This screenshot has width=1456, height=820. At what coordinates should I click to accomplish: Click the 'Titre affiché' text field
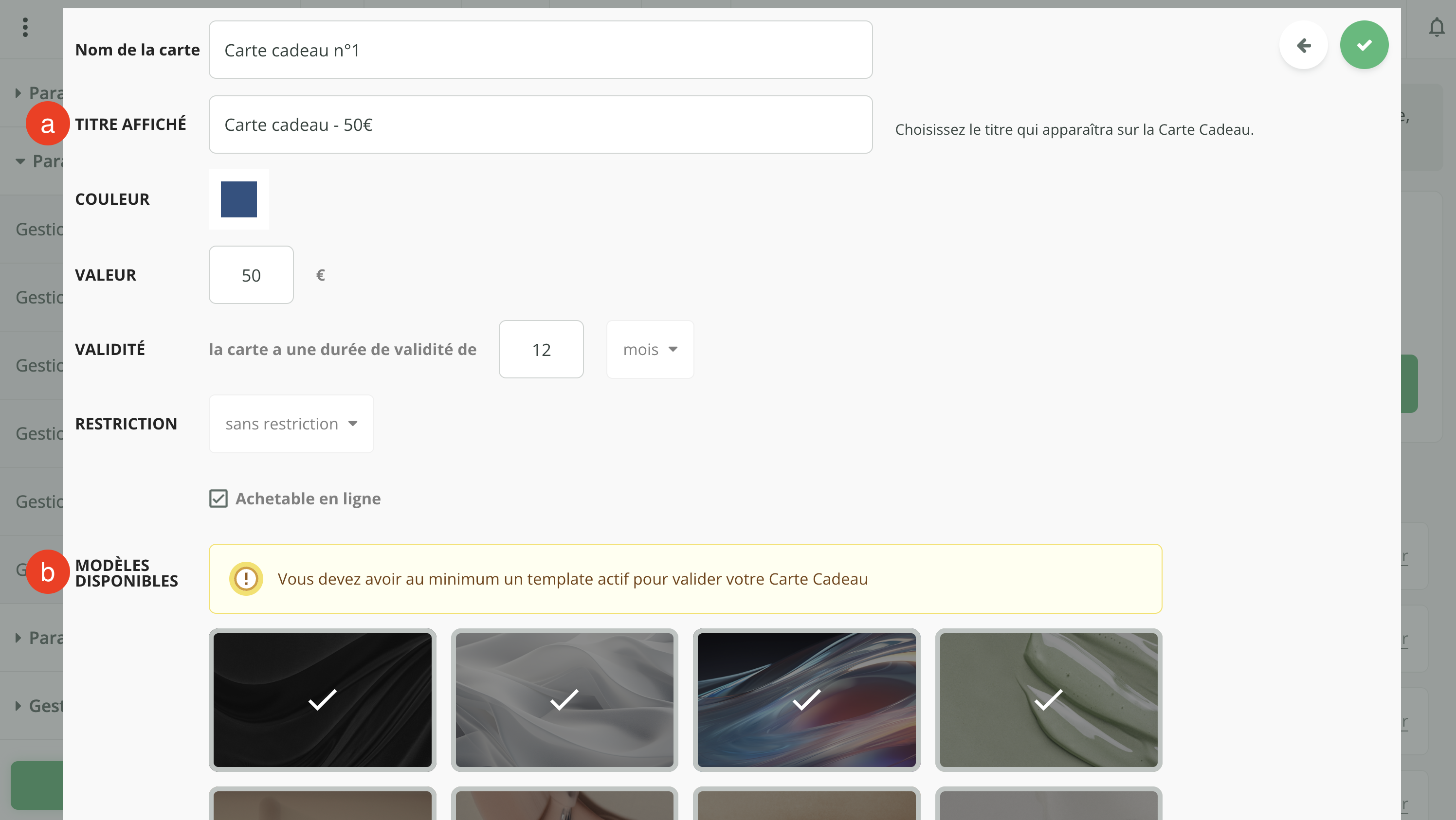click(540, 125)
